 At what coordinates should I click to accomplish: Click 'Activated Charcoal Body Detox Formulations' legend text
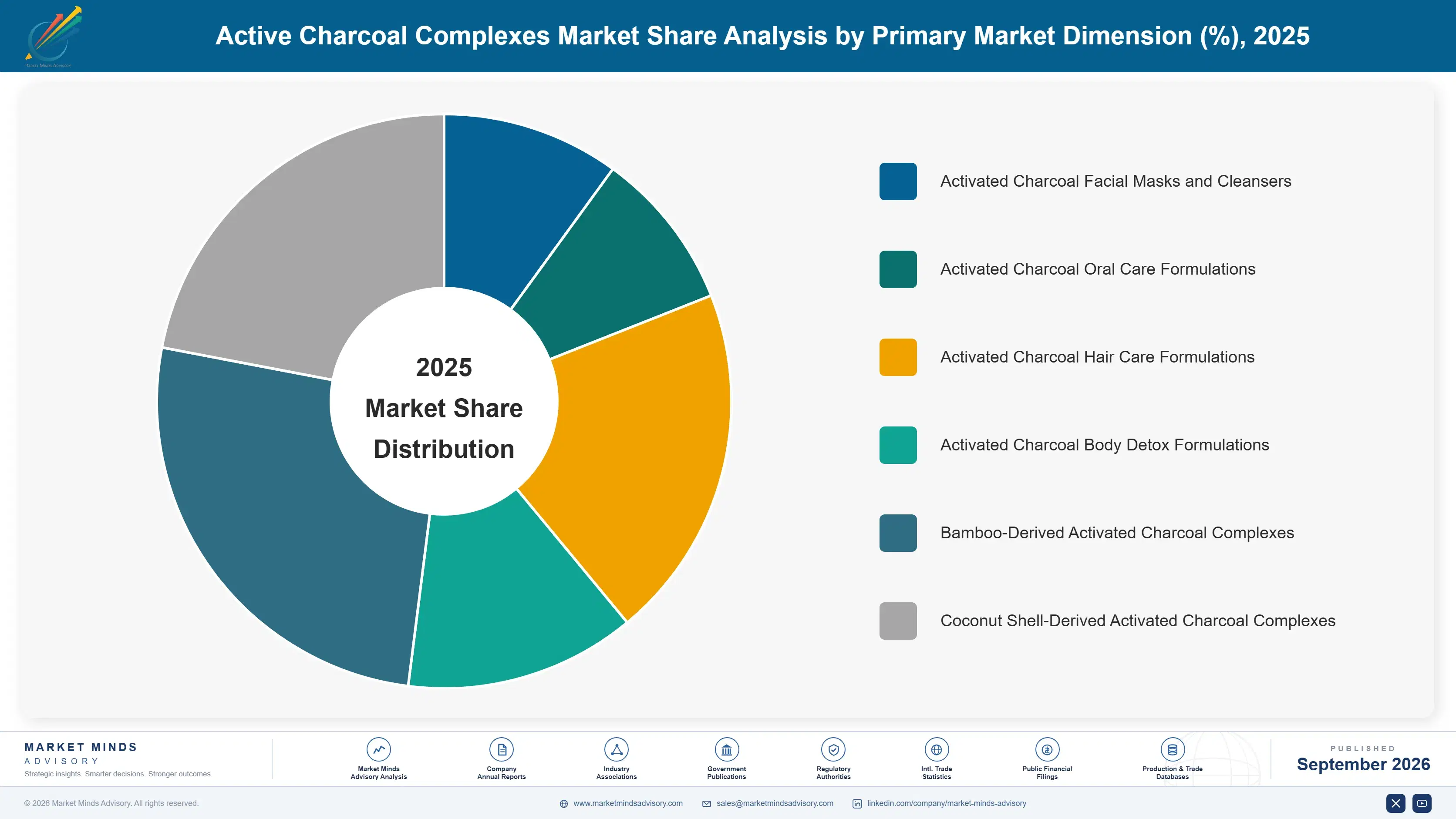1105,445
